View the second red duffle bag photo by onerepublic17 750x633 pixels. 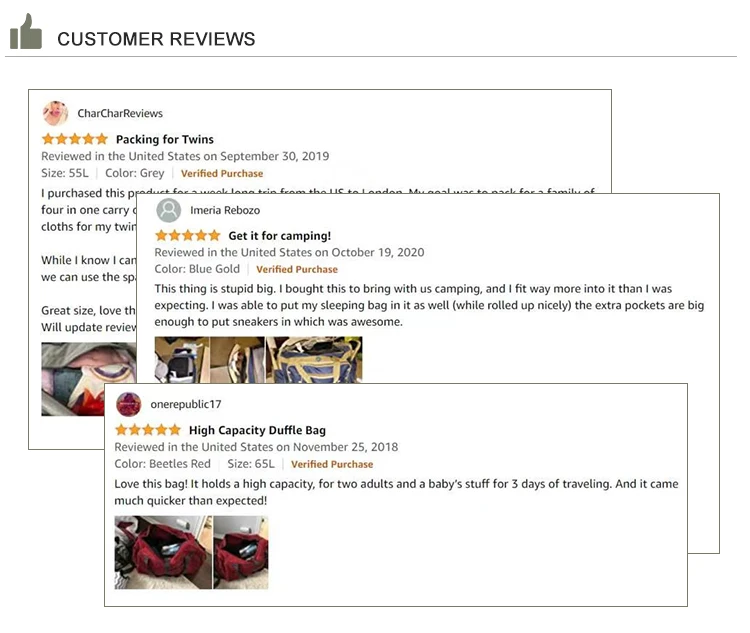241,552
